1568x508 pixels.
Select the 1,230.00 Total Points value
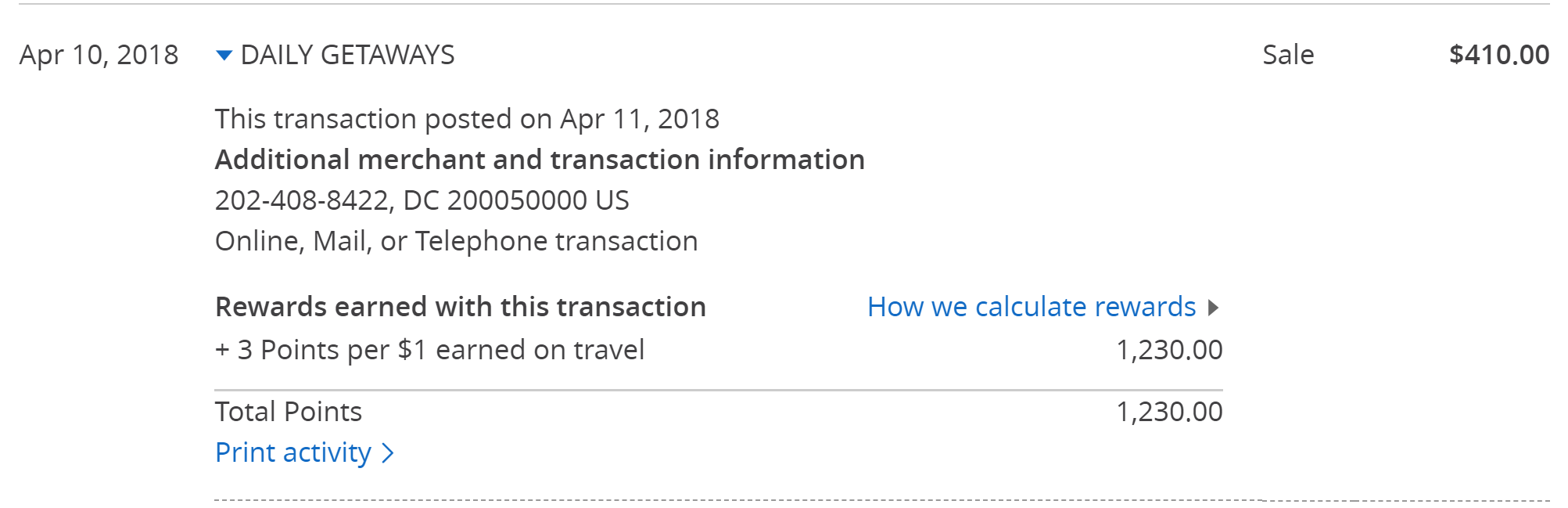coord(1169,413)
